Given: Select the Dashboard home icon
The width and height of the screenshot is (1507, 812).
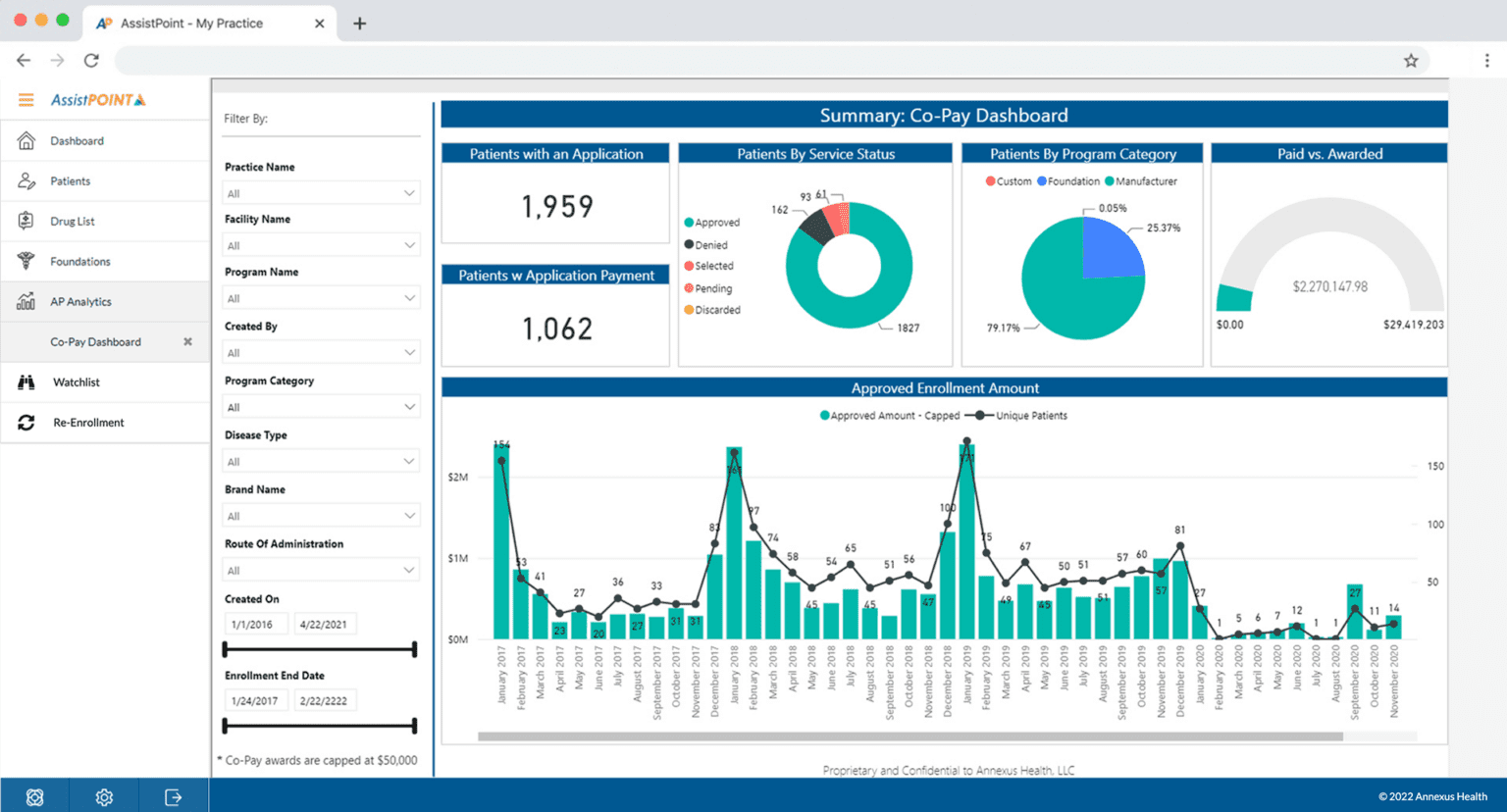Looking at the screenshot, I should point(26,140).
